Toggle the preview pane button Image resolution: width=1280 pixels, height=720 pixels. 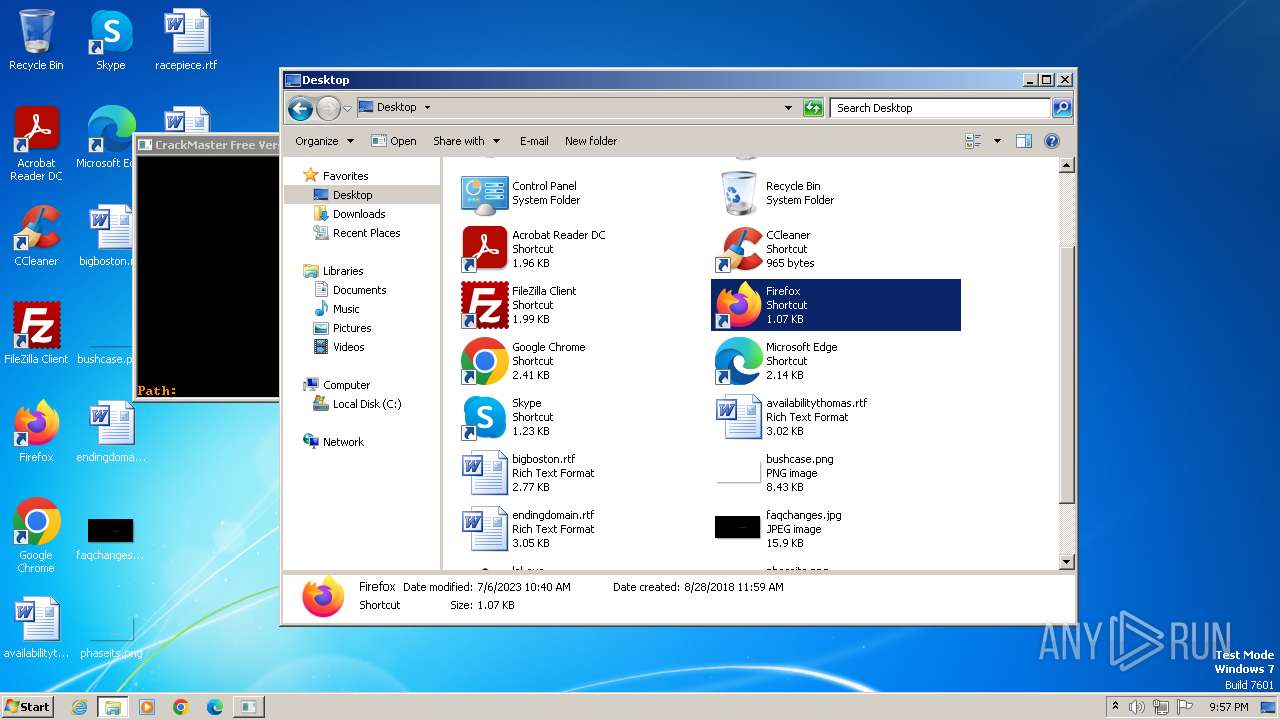point(1023,141)
